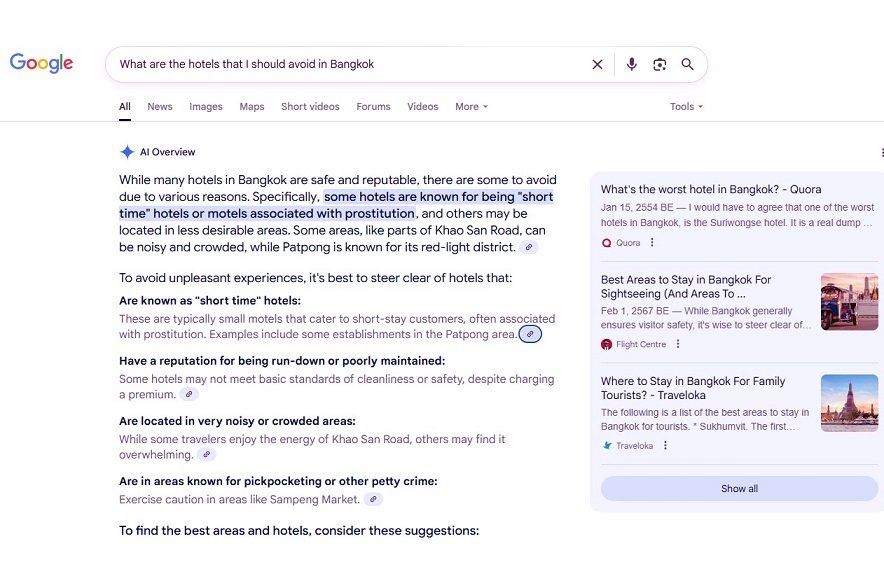Click Traveloka temple thumbnail image

[849, 403]
